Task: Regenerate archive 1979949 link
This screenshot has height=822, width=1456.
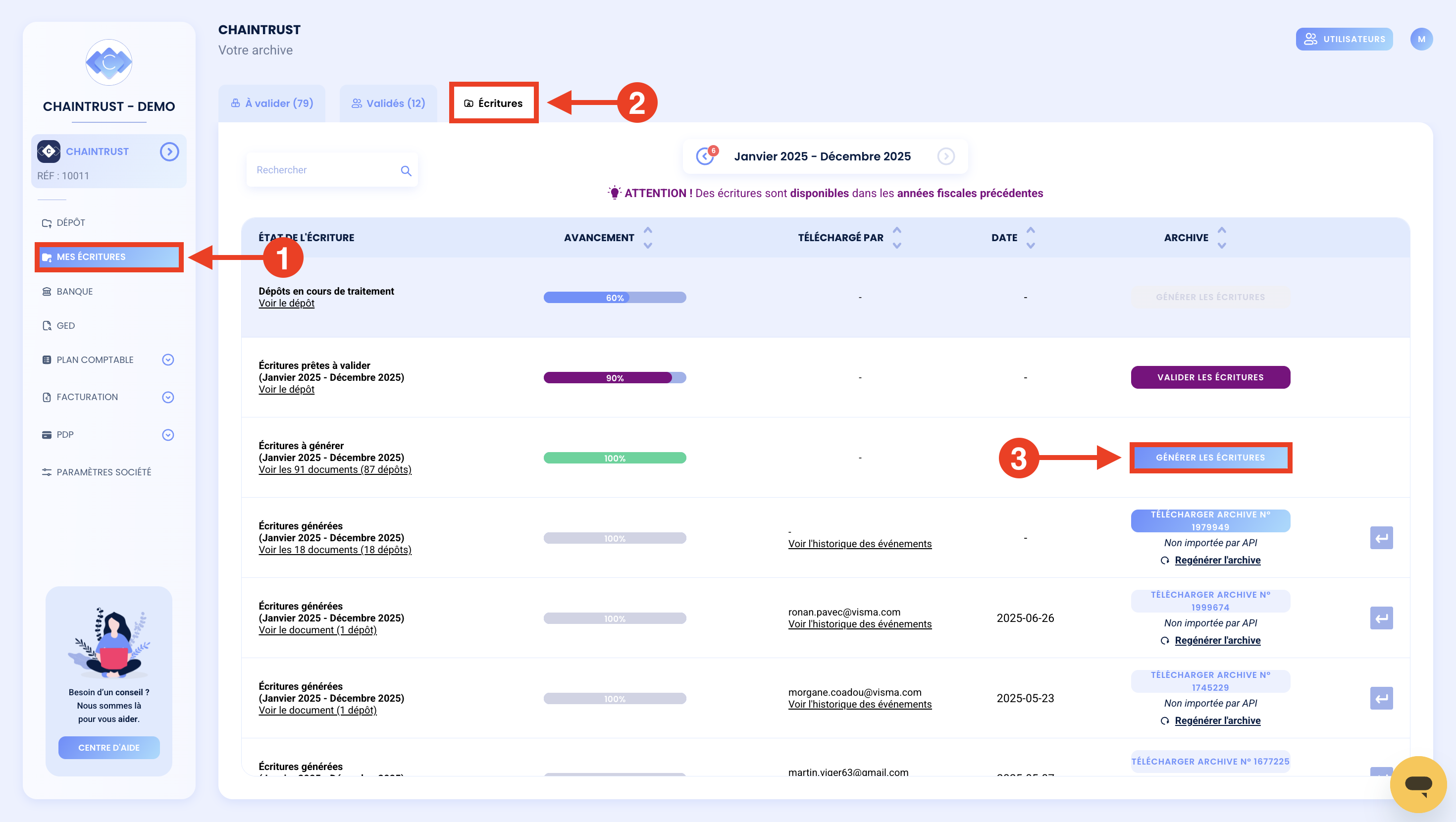Action: 1217,560
